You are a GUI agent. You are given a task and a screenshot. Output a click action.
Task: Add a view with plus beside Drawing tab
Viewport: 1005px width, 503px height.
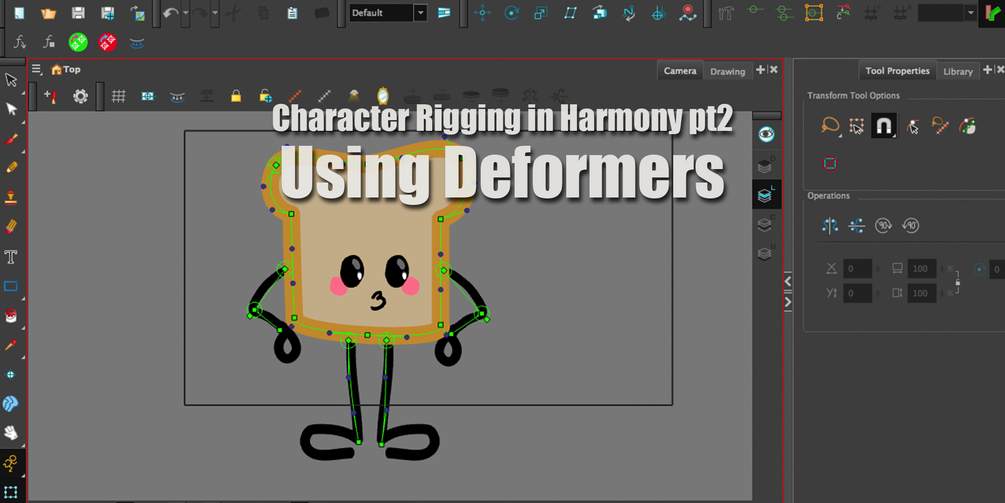pos(760,70)
